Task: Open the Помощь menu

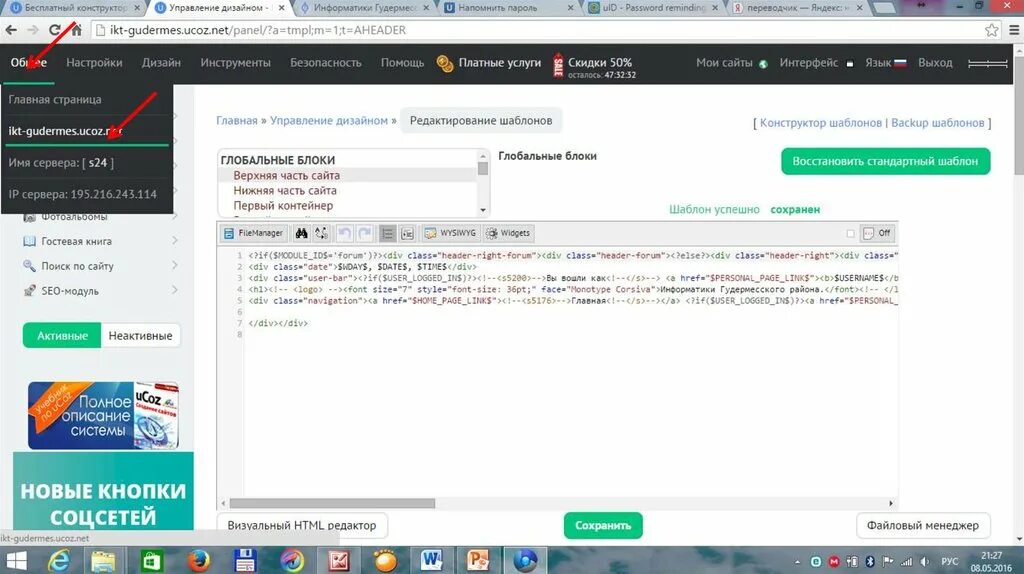Action: [x=402, y=63]
